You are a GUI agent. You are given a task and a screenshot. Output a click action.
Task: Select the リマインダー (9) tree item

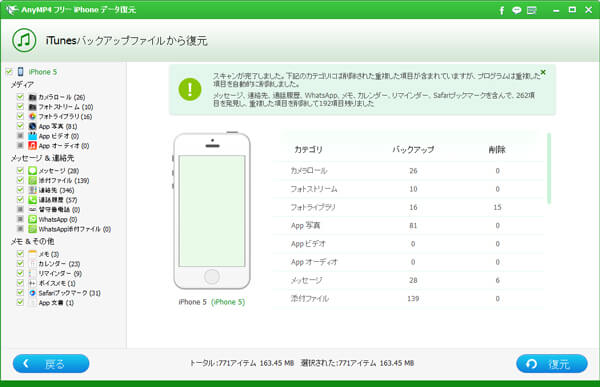pyautogui.click(x=60, y=274)
